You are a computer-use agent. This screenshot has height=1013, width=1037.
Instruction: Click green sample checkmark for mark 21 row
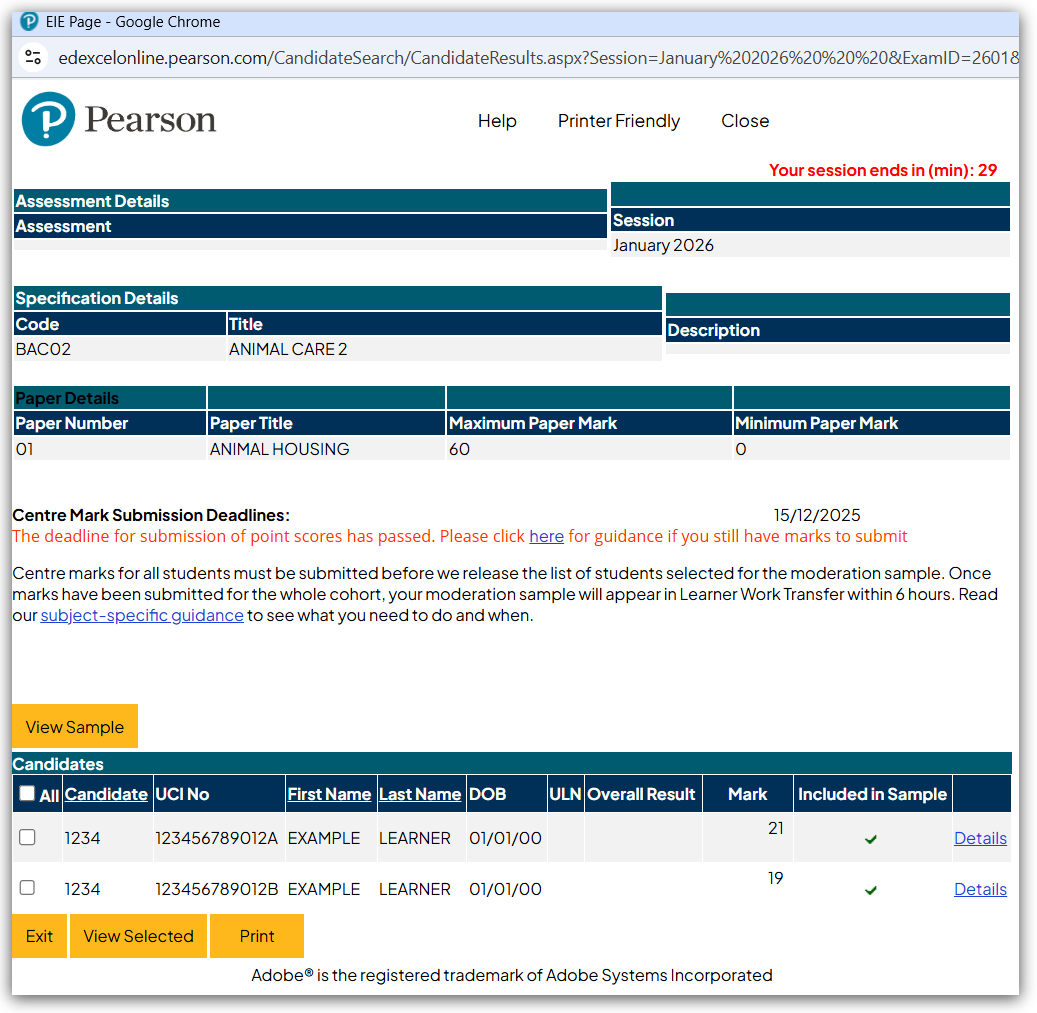pos(871,839)
